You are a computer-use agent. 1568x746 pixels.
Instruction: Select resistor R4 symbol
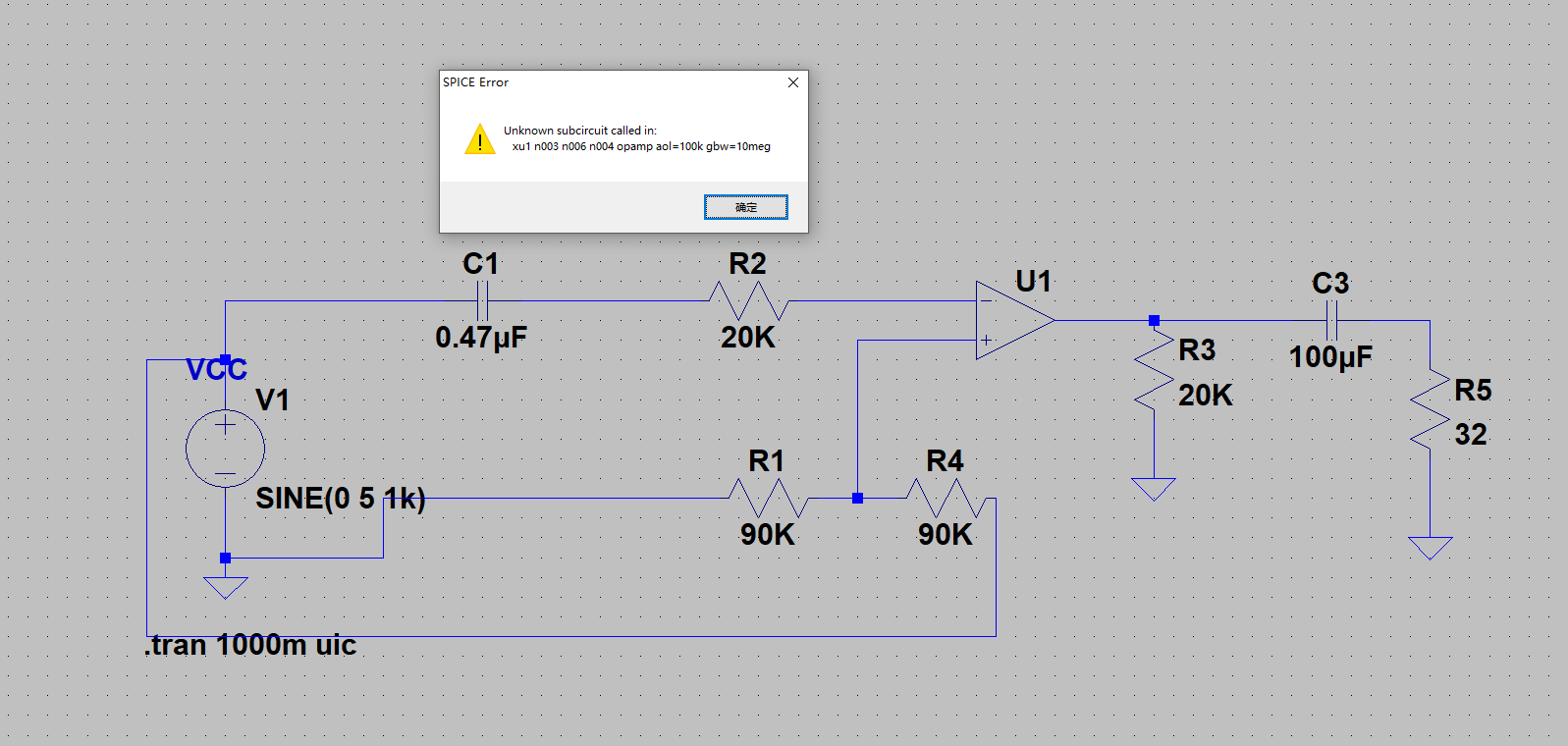pos(946,498)
